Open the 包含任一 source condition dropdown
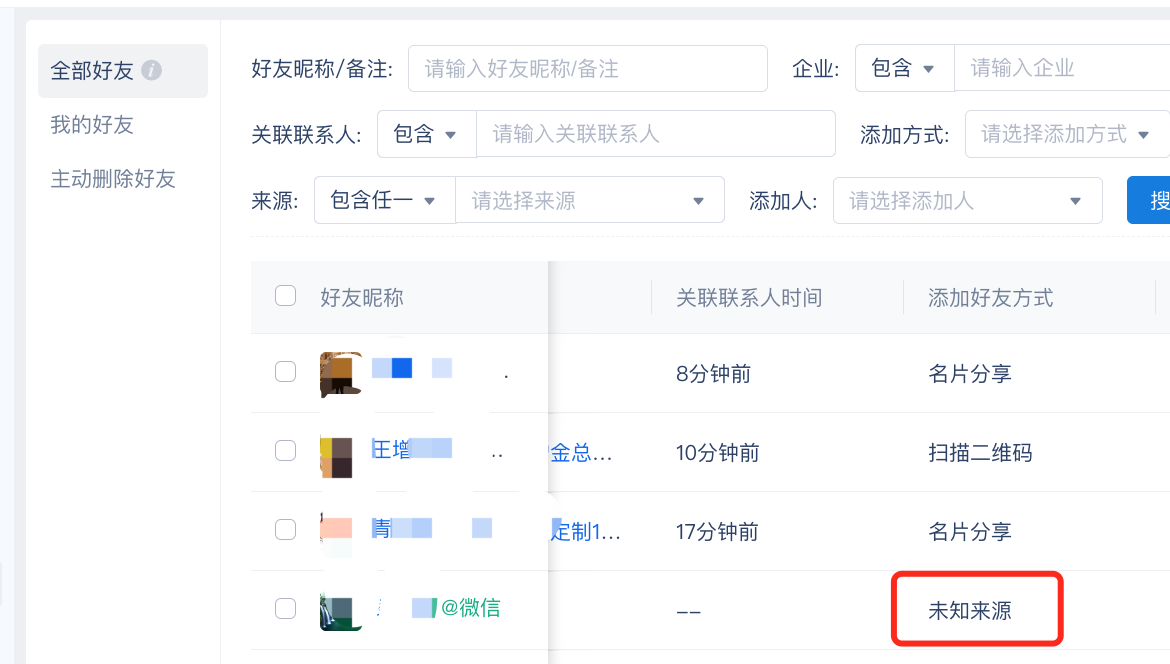 pyautogui.click(x=385, y=200)
